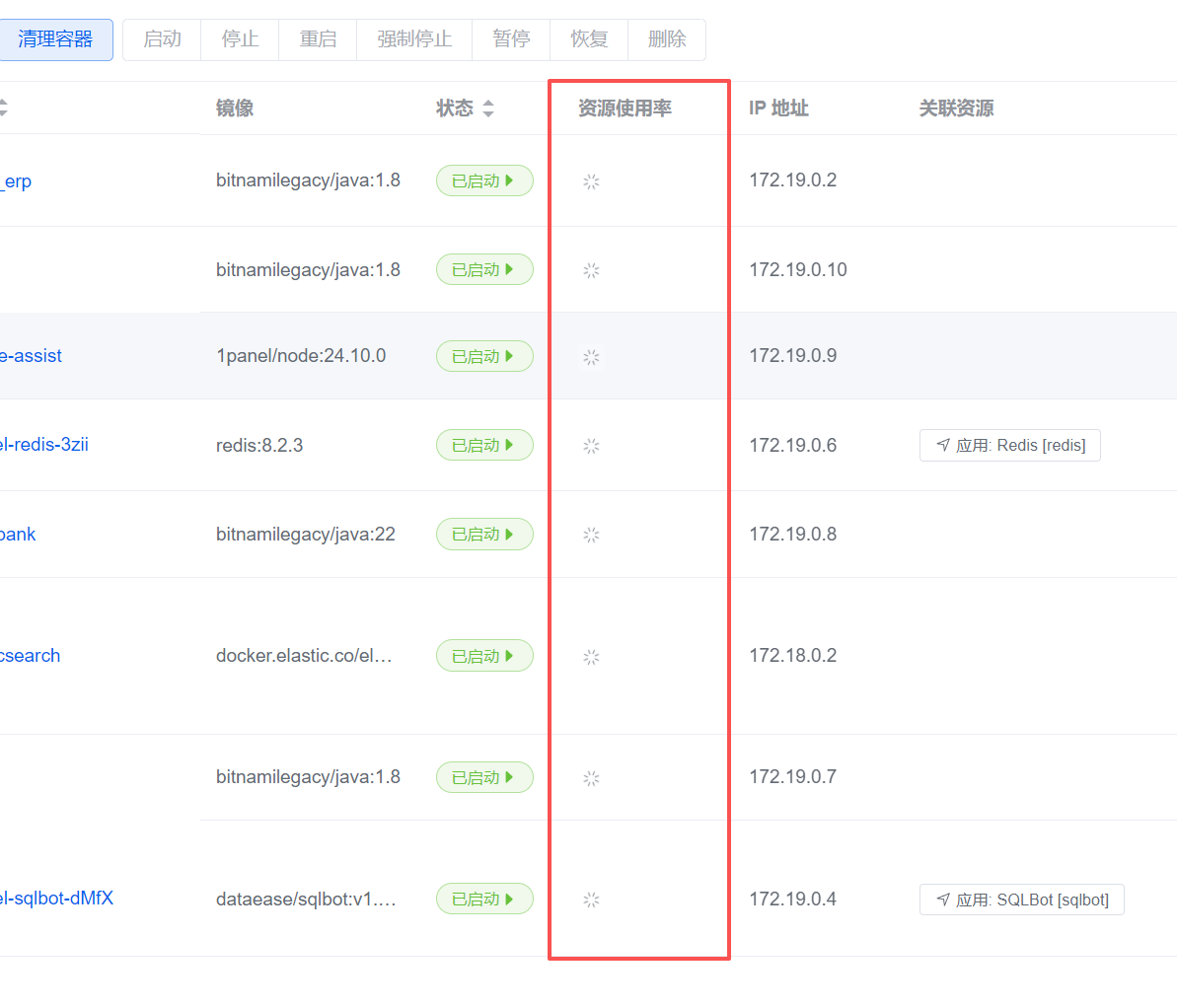Click the 停止 toolbar button
This screenshot has height=1008, width=1177.
240,39
